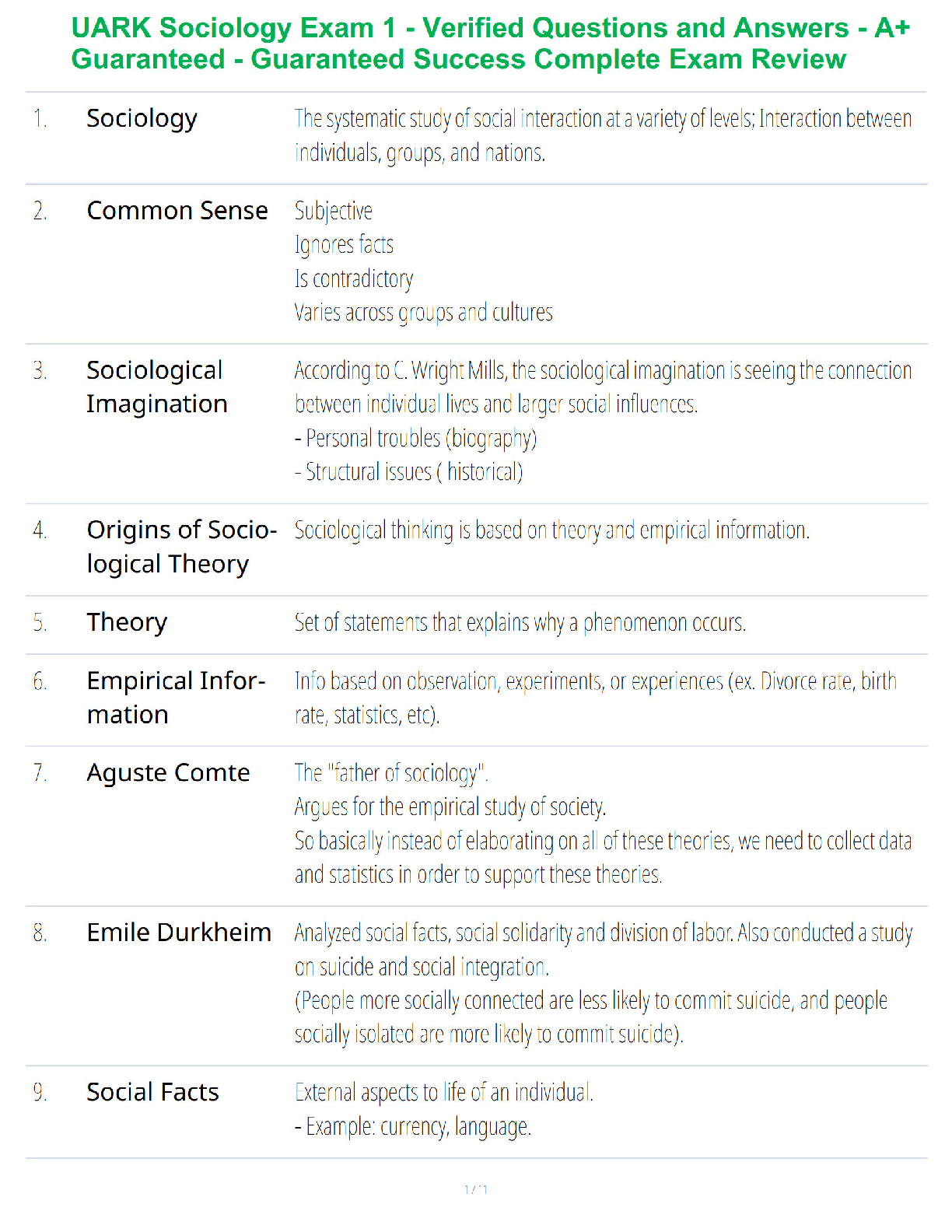Select the term 'Sociology' in row 1

point(142,119)
